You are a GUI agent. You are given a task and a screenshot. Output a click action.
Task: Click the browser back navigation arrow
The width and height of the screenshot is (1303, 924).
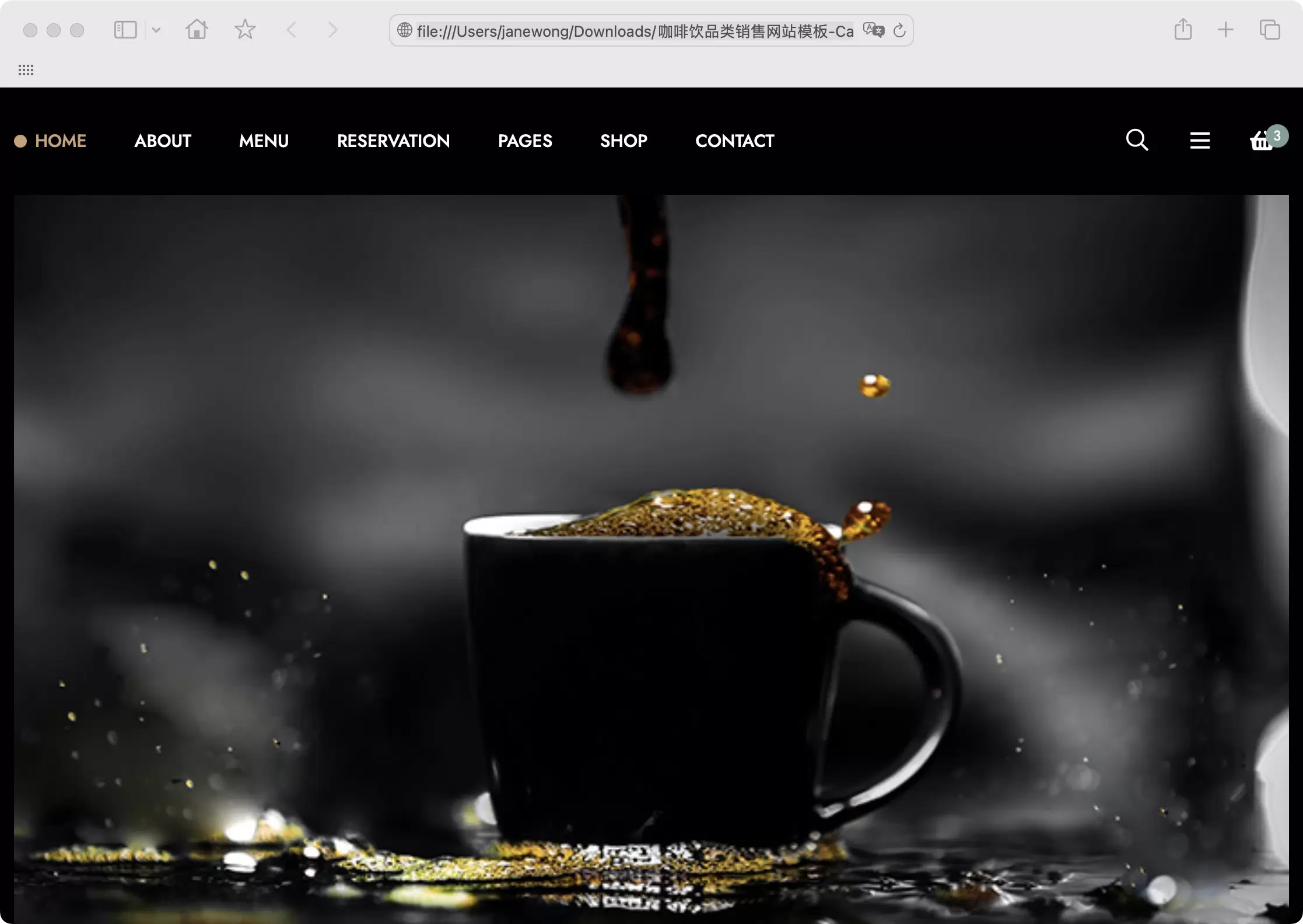pos(293,30)
